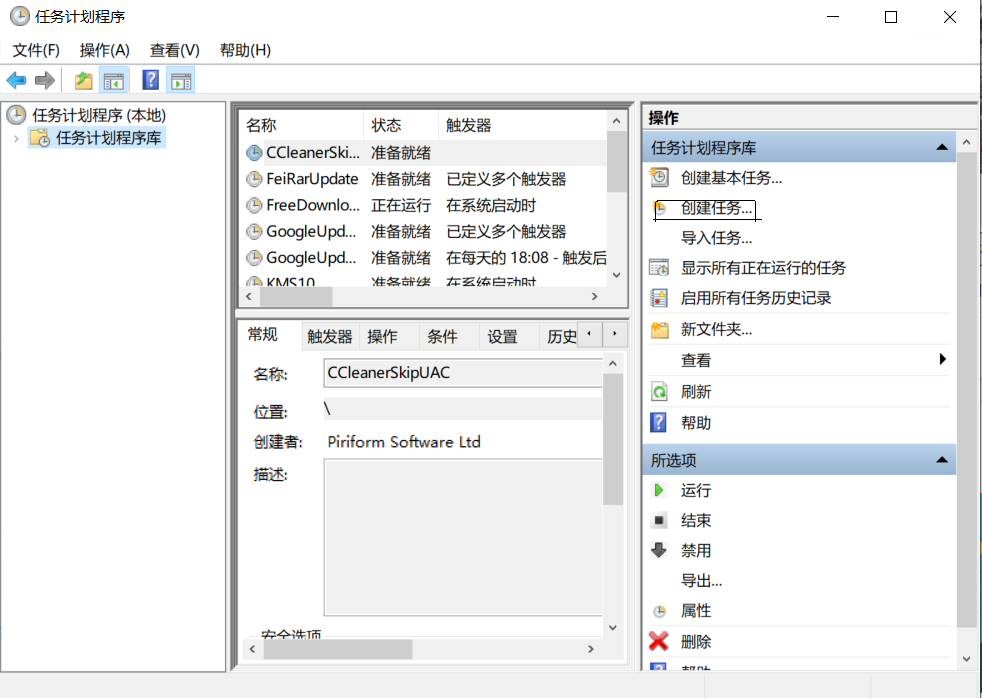Screen dimensions: 982x698
Task: Click the 启用所有任务历史记录 icon
Action: coord(659,298)
